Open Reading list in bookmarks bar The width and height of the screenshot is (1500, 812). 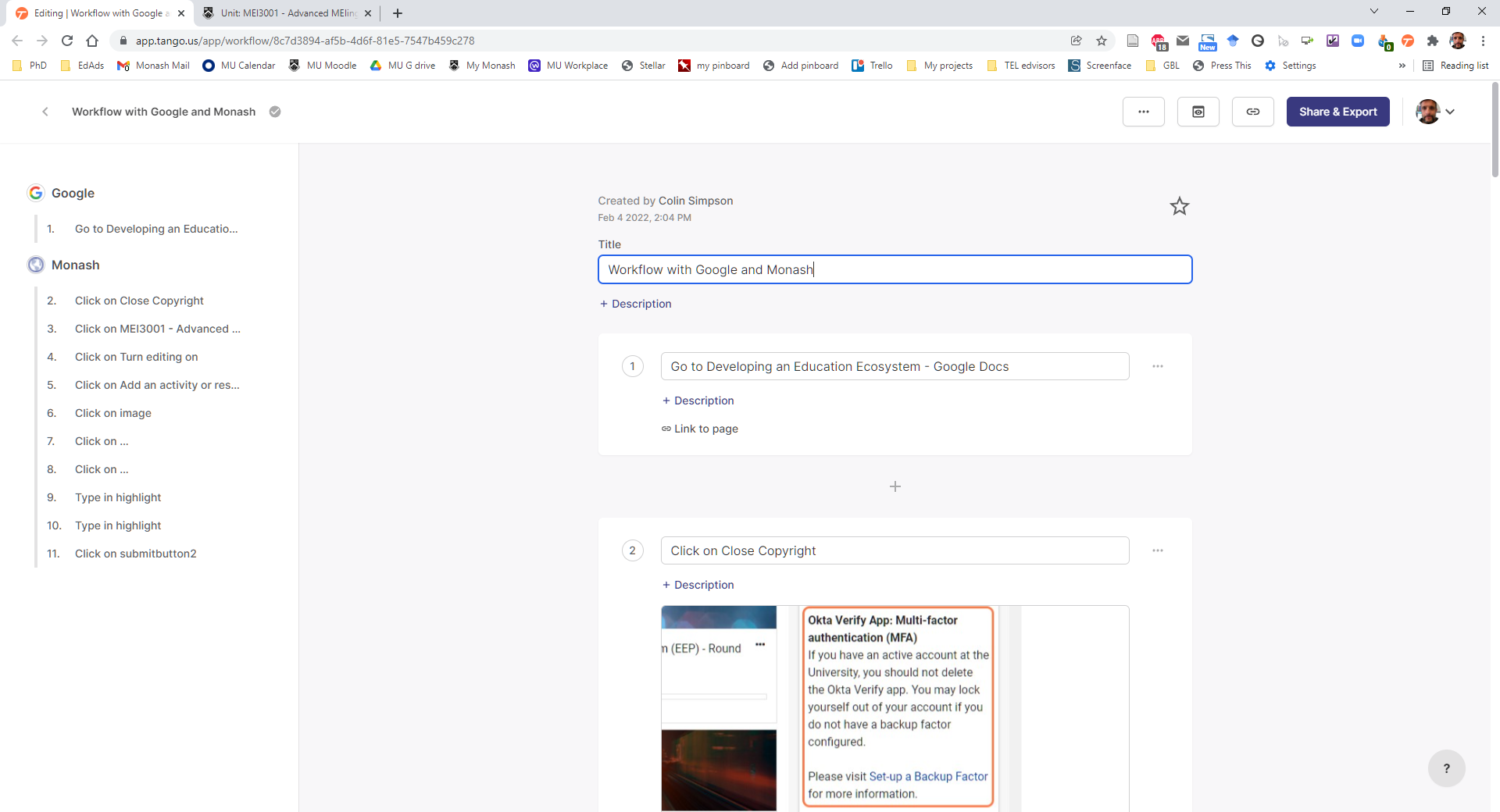pos(1455,66)
